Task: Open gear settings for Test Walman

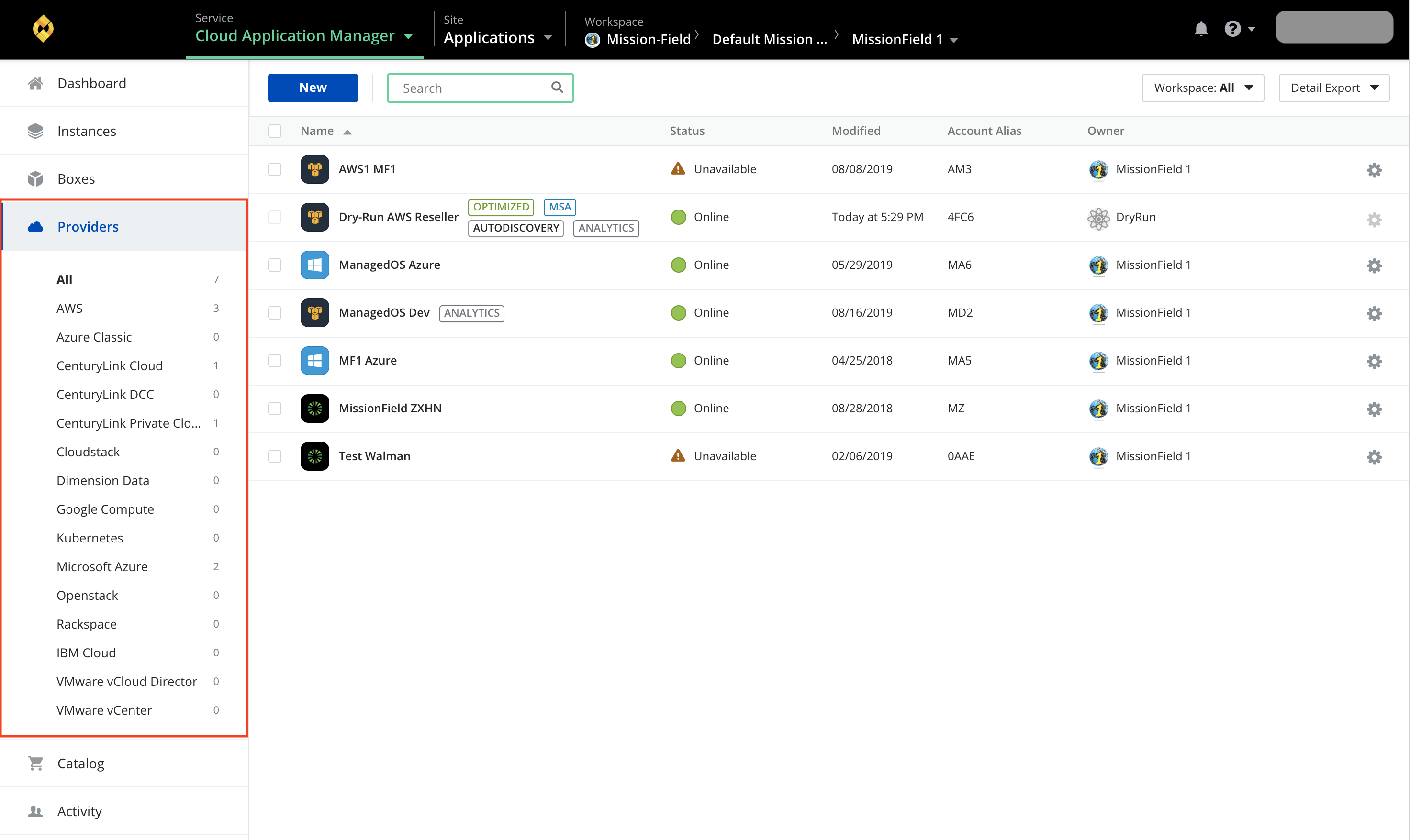Action: [1374, 457]
